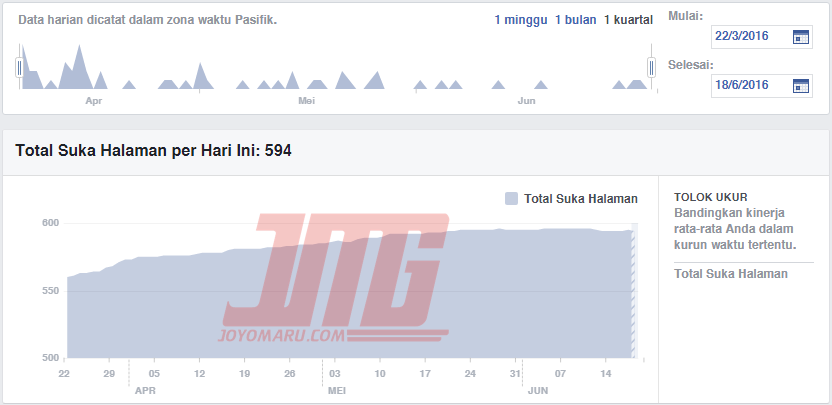The height and width of the screenshot is (405, 832).
Task: Click the x-axis date label 29
Action: point(109,374)
